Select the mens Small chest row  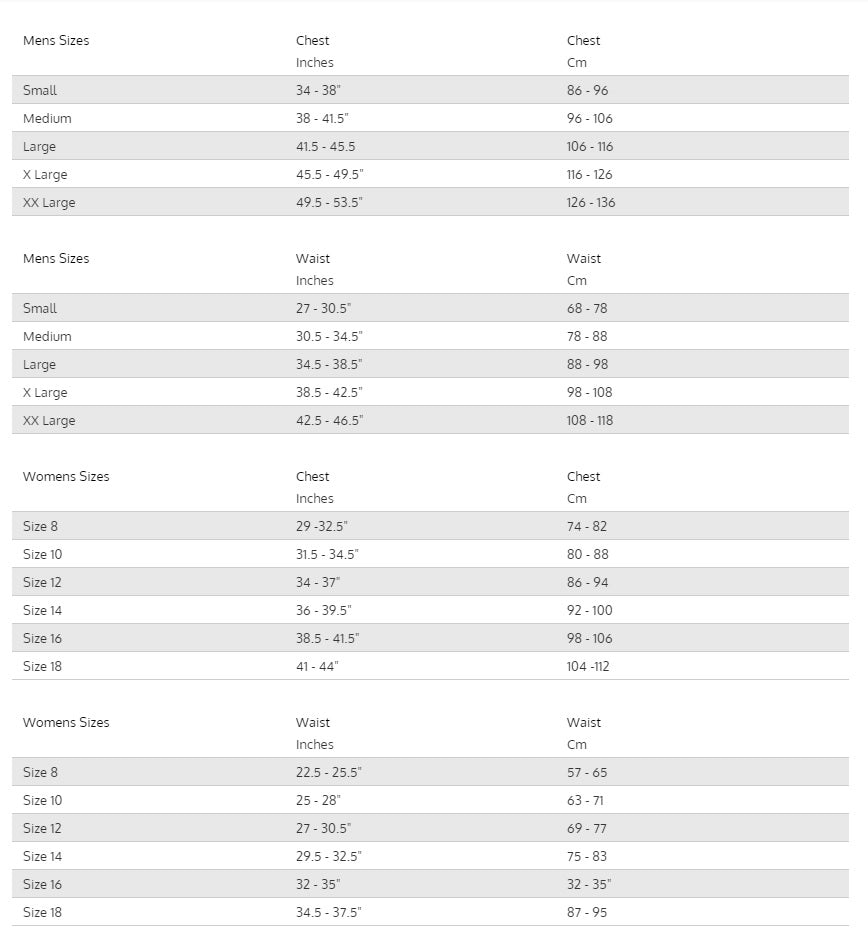click(x=430, y=90)
